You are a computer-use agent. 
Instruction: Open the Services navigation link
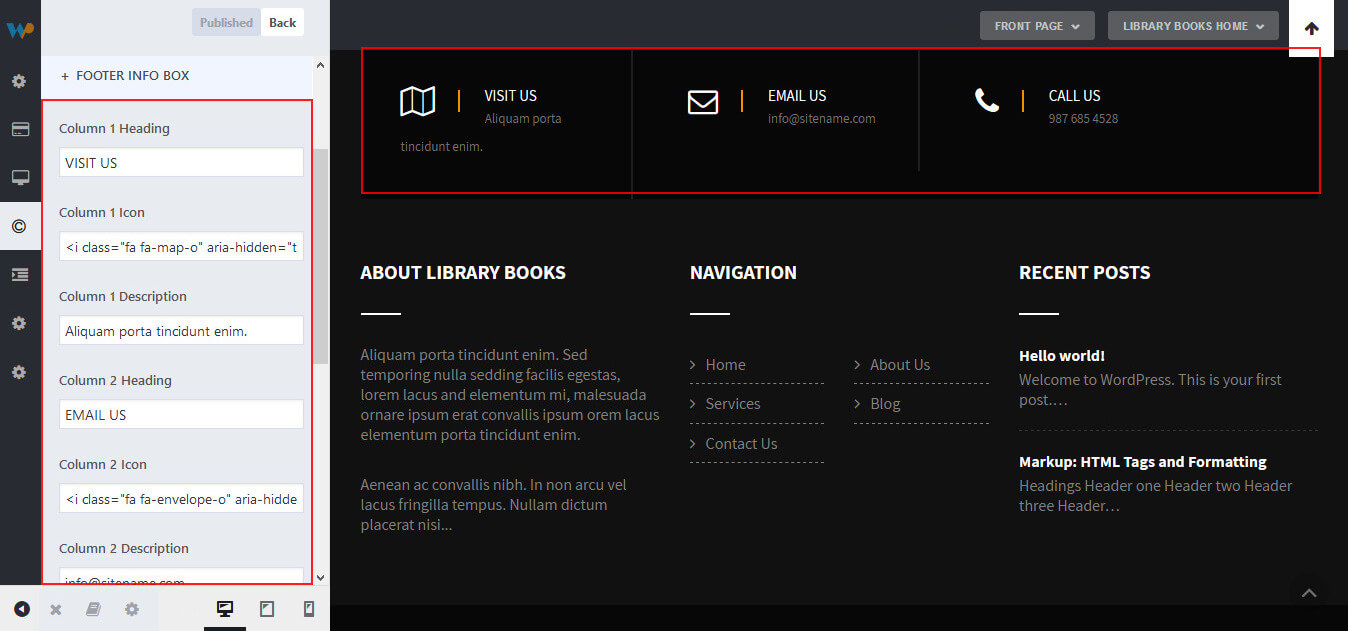click(x=733, y=404)
